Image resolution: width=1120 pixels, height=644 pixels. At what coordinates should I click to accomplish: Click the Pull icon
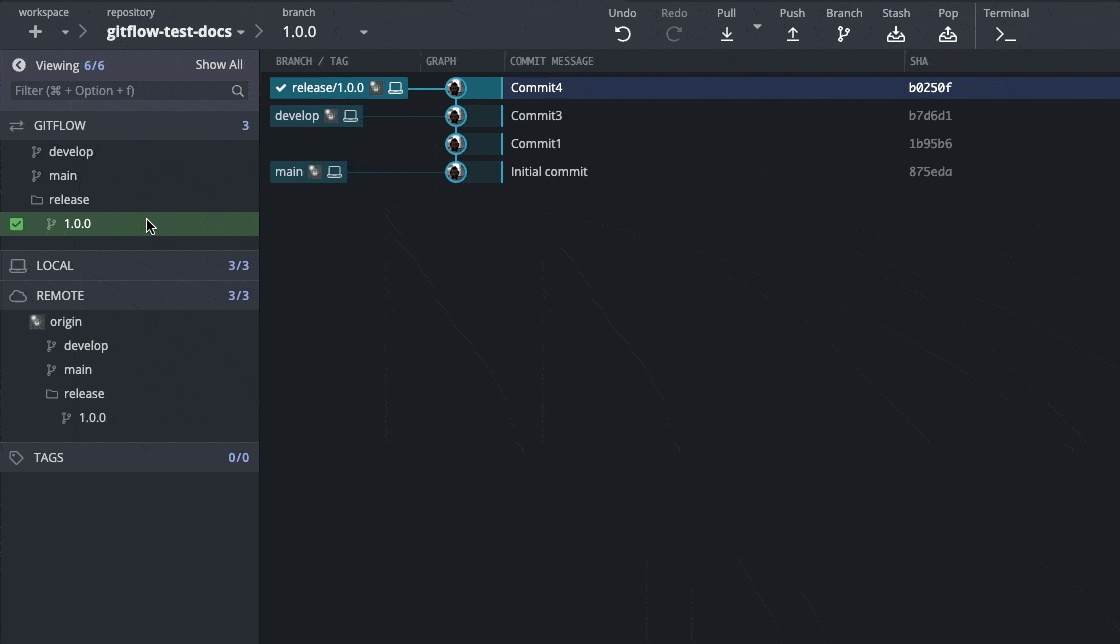[727, 34]
